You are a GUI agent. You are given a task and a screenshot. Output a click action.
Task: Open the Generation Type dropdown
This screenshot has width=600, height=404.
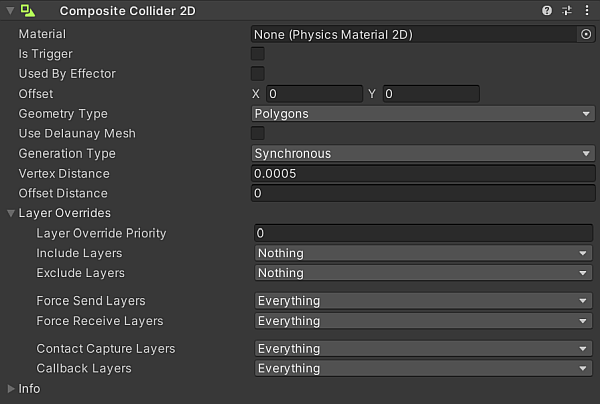point(422,154)
